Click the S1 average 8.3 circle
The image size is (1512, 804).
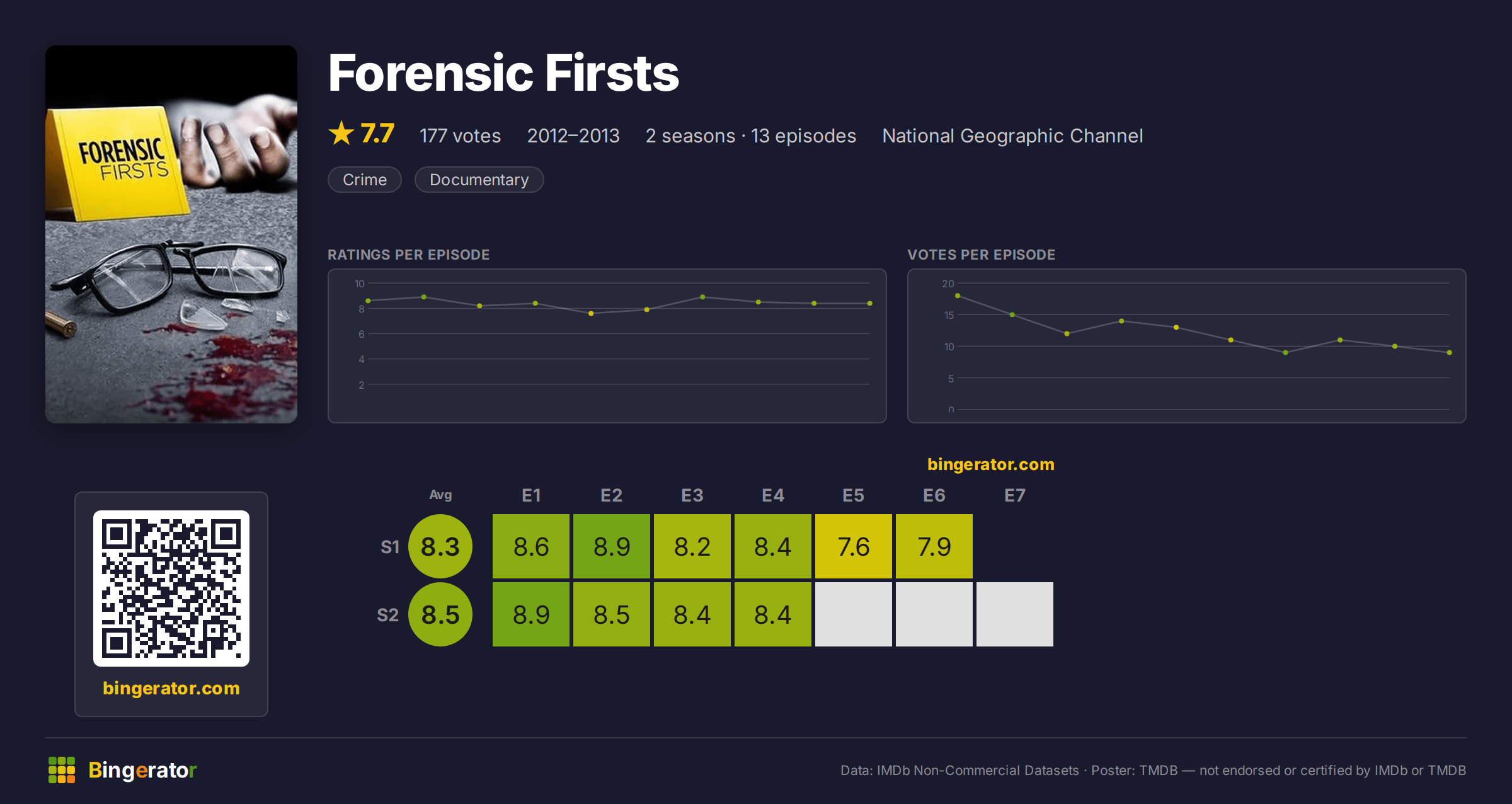click(440, 546)
